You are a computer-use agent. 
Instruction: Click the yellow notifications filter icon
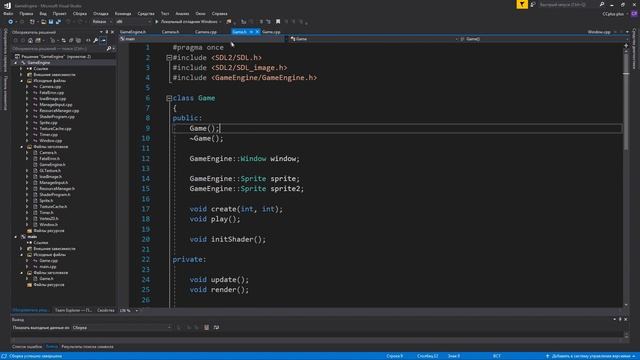coord(522,4)
